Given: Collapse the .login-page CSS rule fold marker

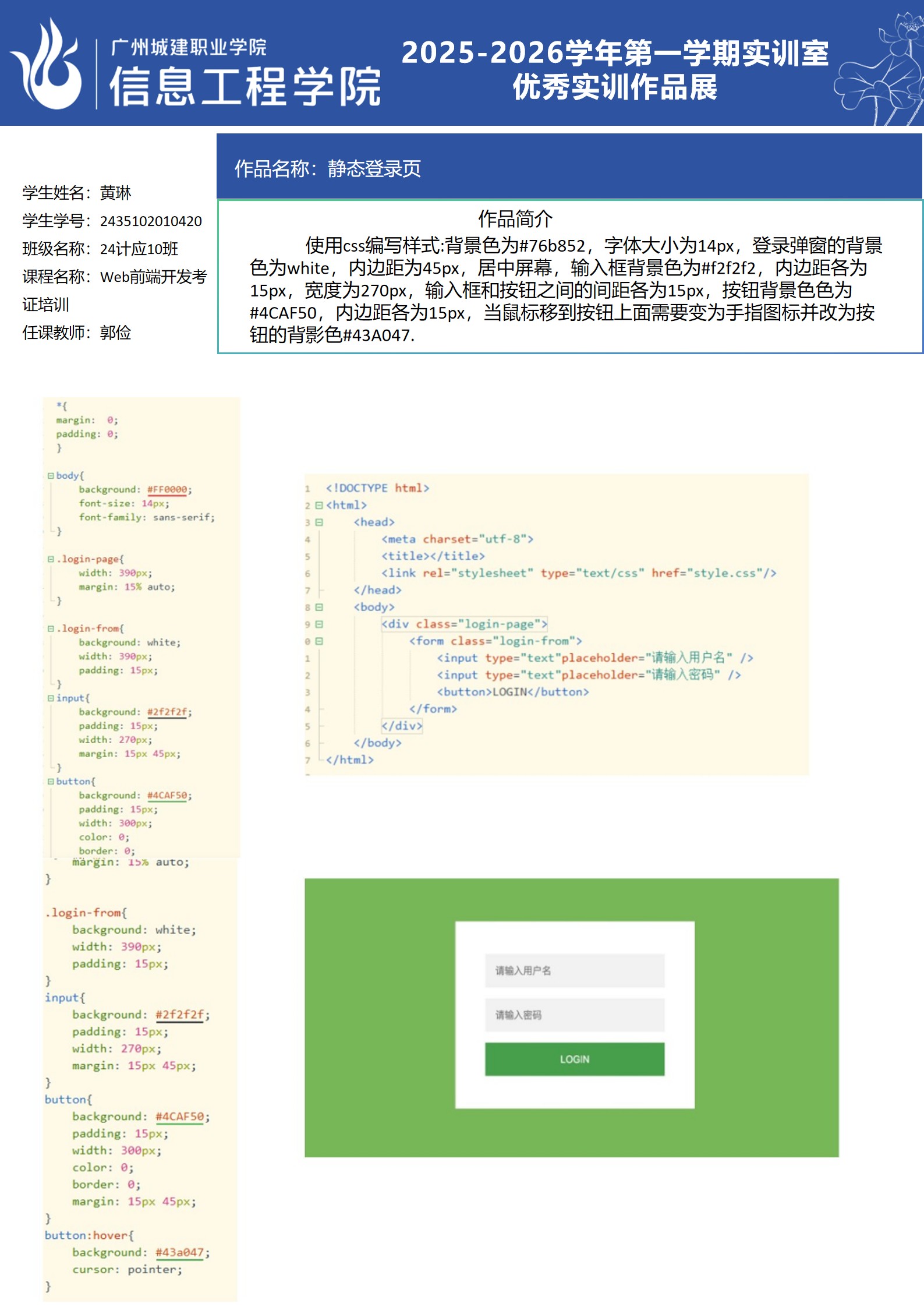Looking at the screenshot, I should pyautogui.click(x=51, y=559).
